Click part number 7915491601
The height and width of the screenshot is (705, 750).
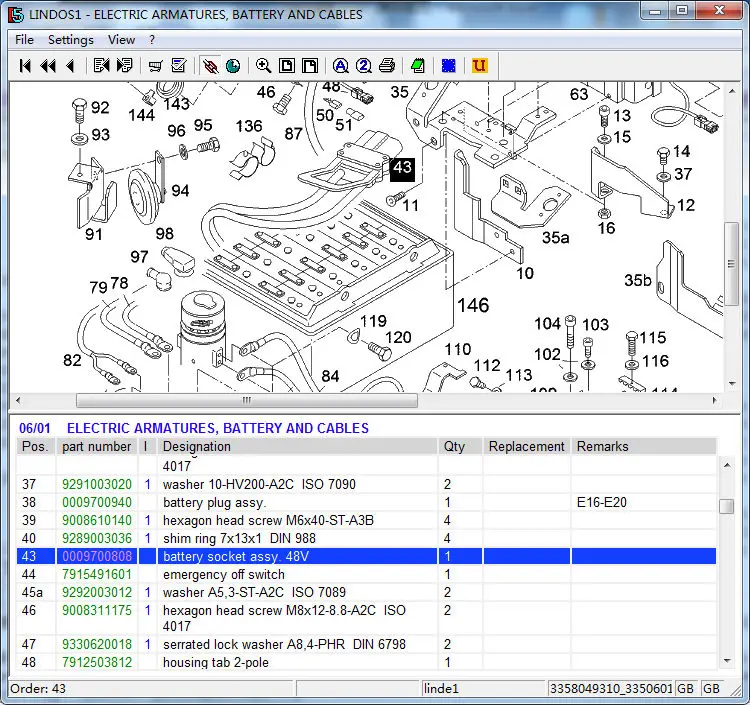(x=97, y=574)
